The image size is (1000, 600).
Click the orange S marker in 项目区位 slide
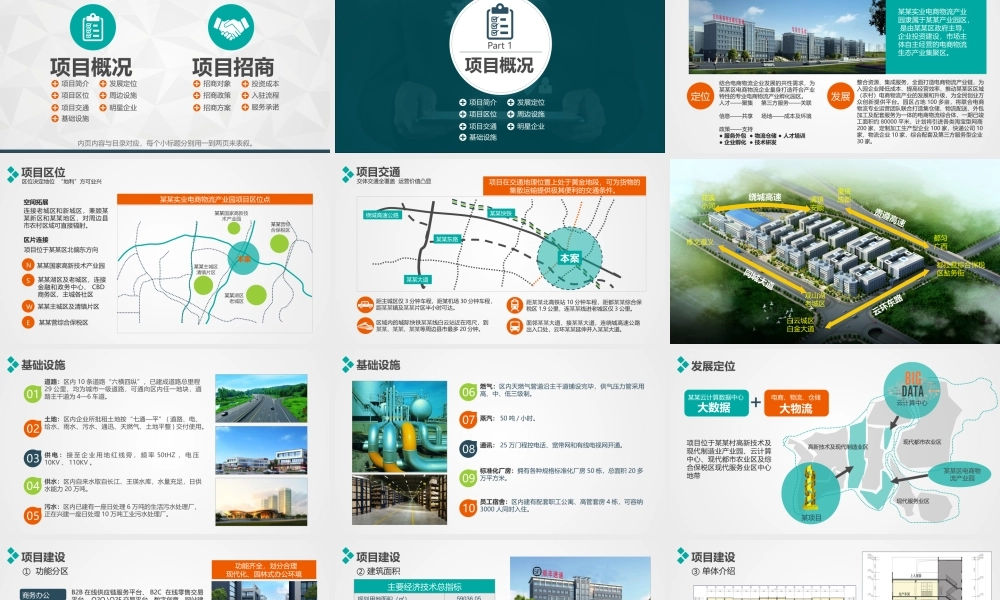click(28, 280)
